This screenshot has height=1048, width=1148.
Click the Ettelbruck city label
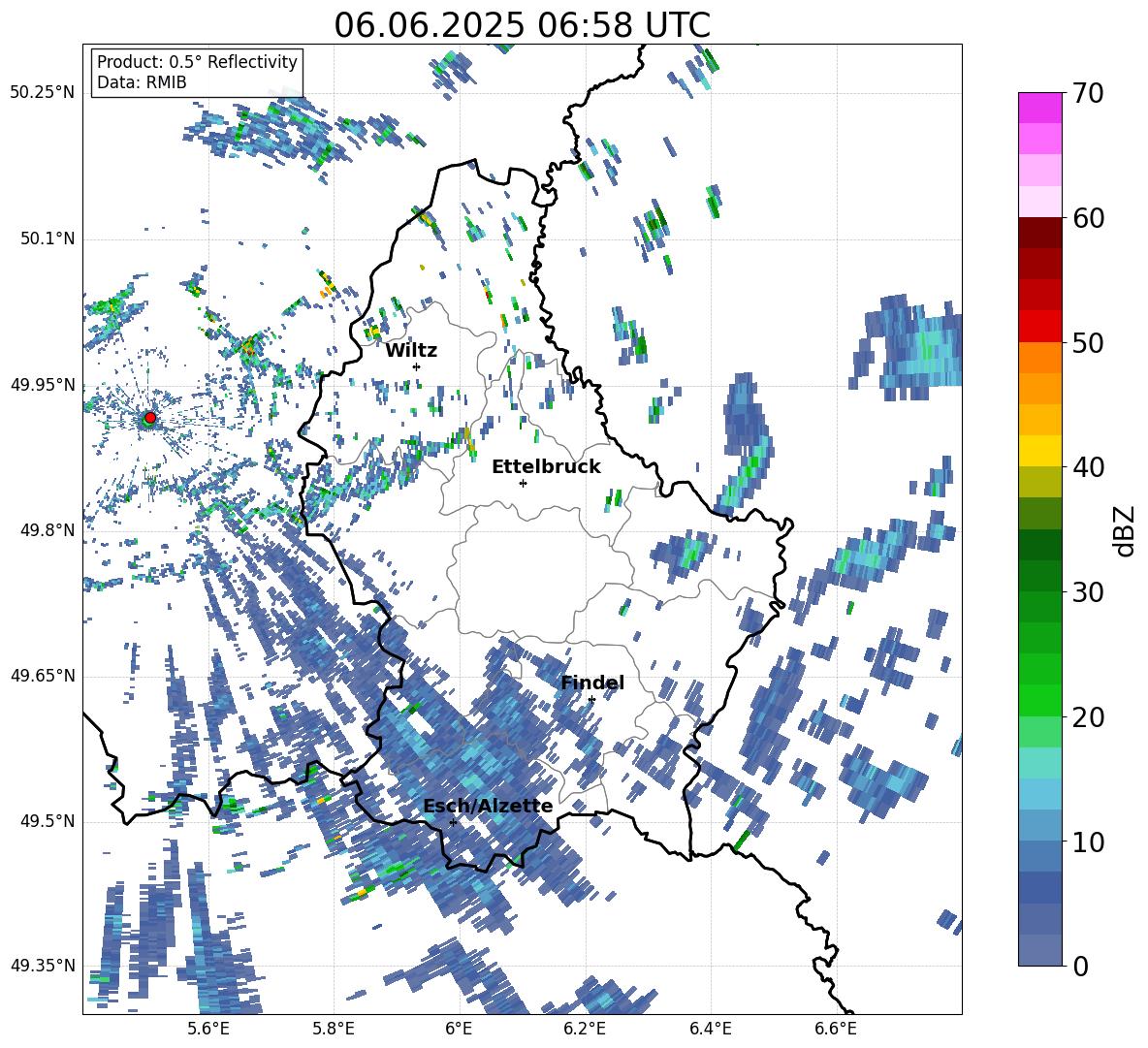[x=546, y=467]
